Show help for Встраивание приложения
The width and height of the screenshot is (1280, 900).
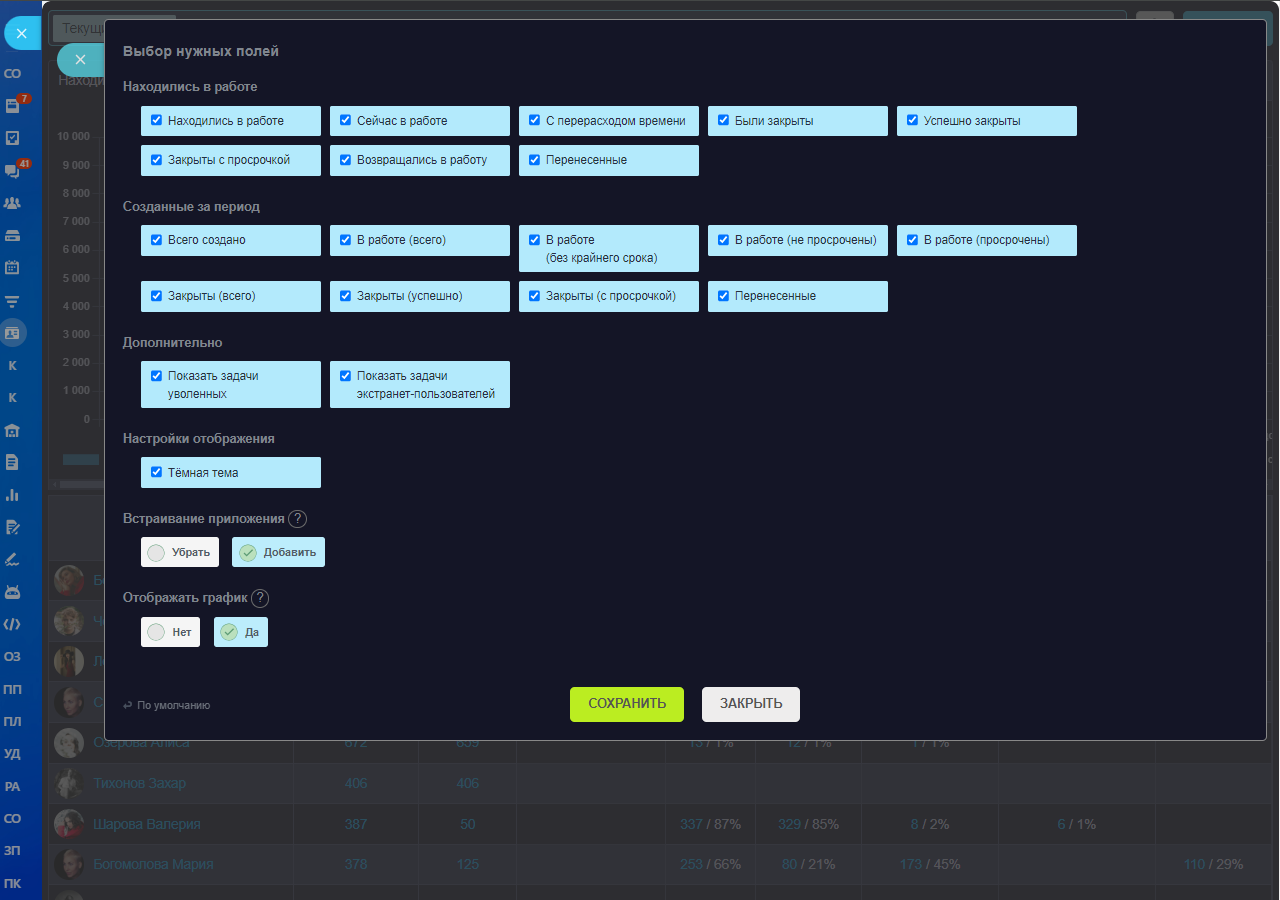click(x=297, y=519)
